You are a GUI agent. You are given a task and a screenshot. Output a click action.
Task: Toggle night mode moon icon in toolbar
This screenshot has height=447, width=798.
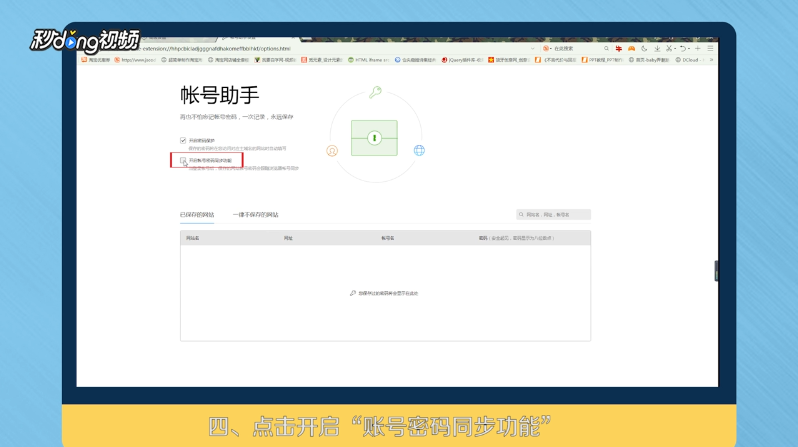click(644, 49)
